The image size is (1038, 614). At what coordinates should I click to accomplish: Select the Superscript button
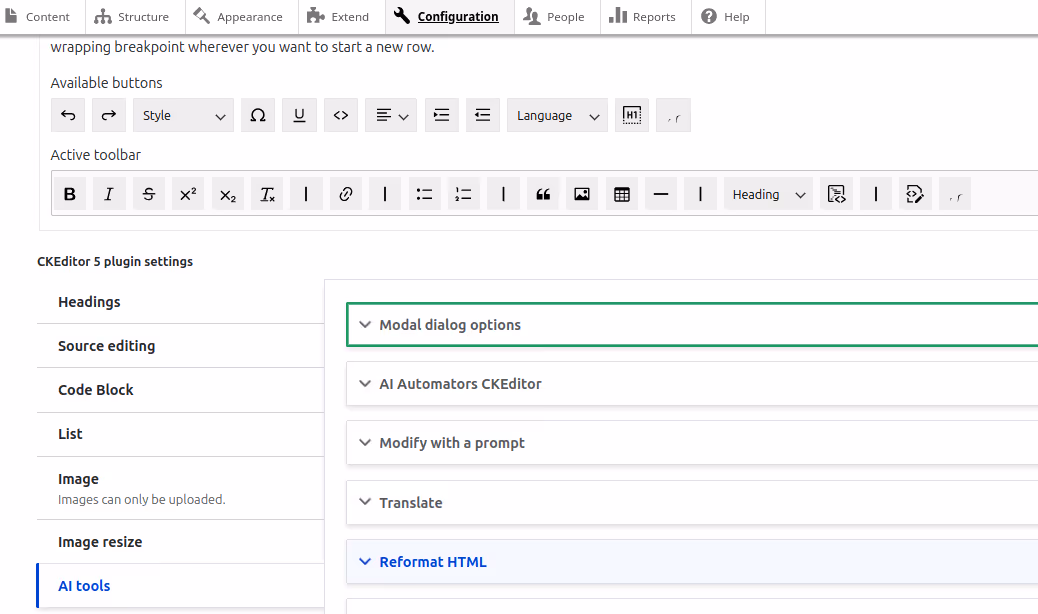[x=188, y=194]
